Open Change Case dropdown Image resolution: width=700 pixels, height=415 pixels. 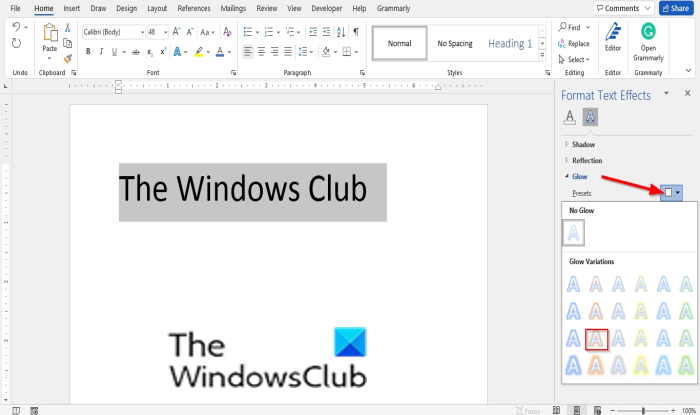click(x=208, y=32)
